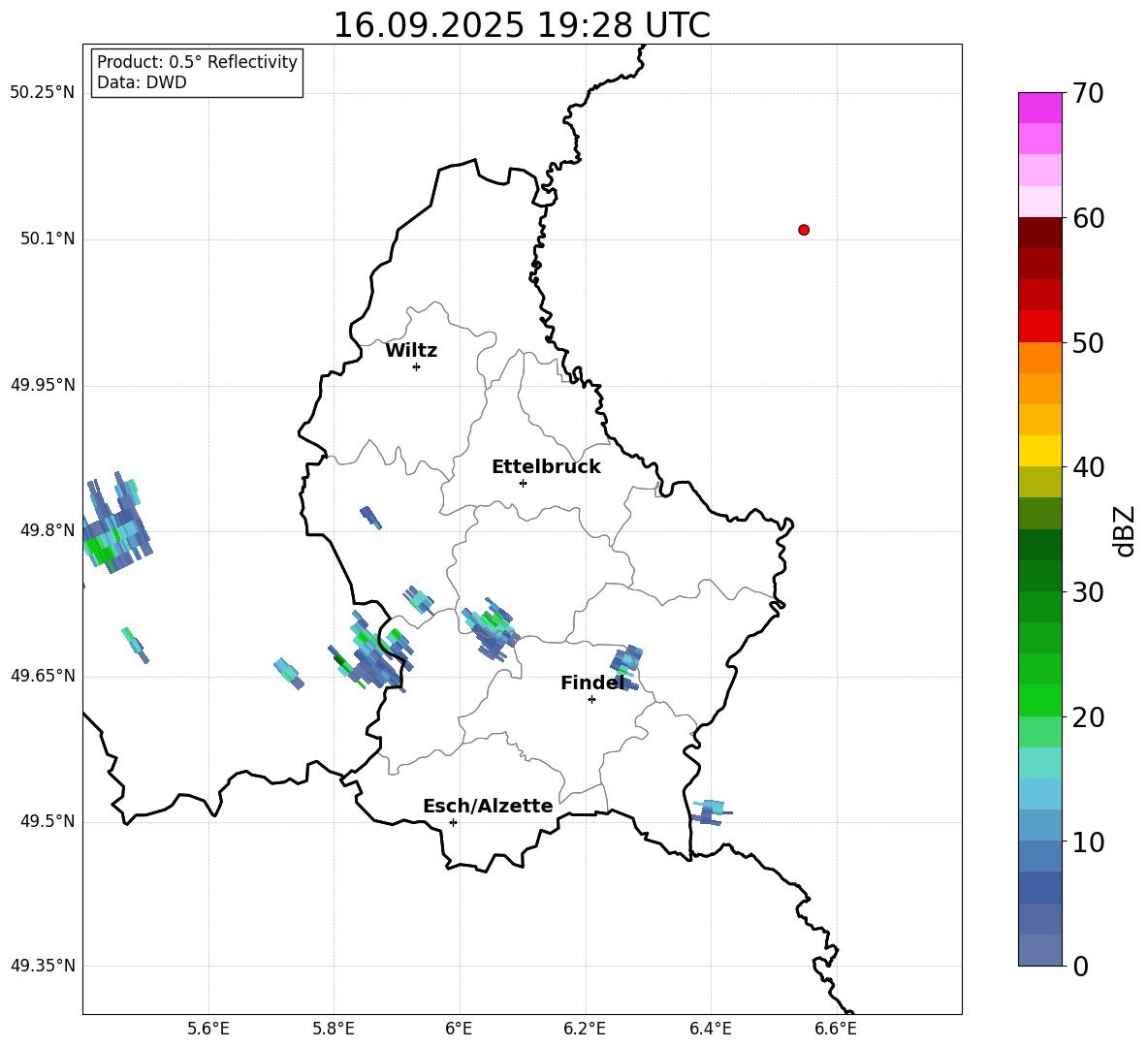The width and height of the screenshot is (1148, 1048).
Task: Click the latitude label 50.25°N
Action: [42, 93]
